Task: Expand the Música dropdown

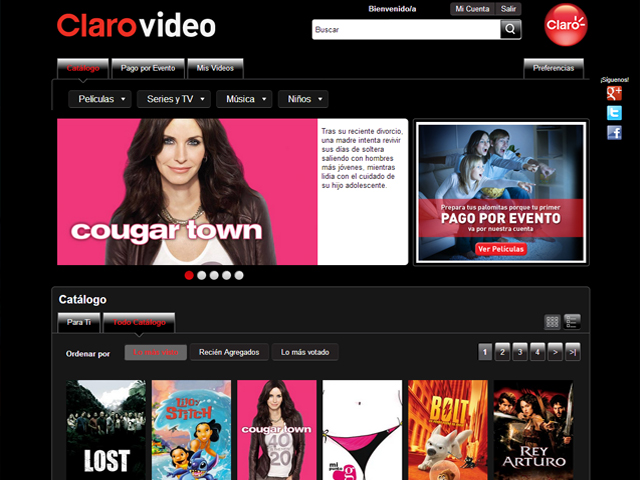Action: [244, 99]
